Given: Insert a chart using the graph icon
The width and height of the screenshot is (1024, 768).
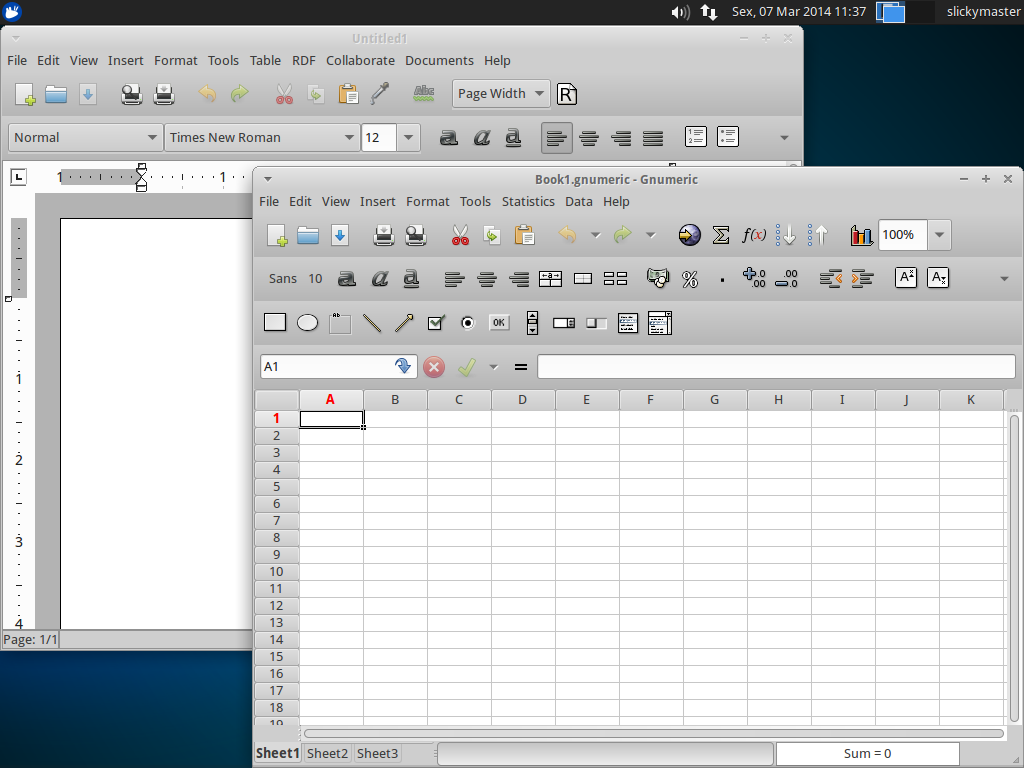Looking at the screenshot, I should pyautogui.click(x=861, y=236).
